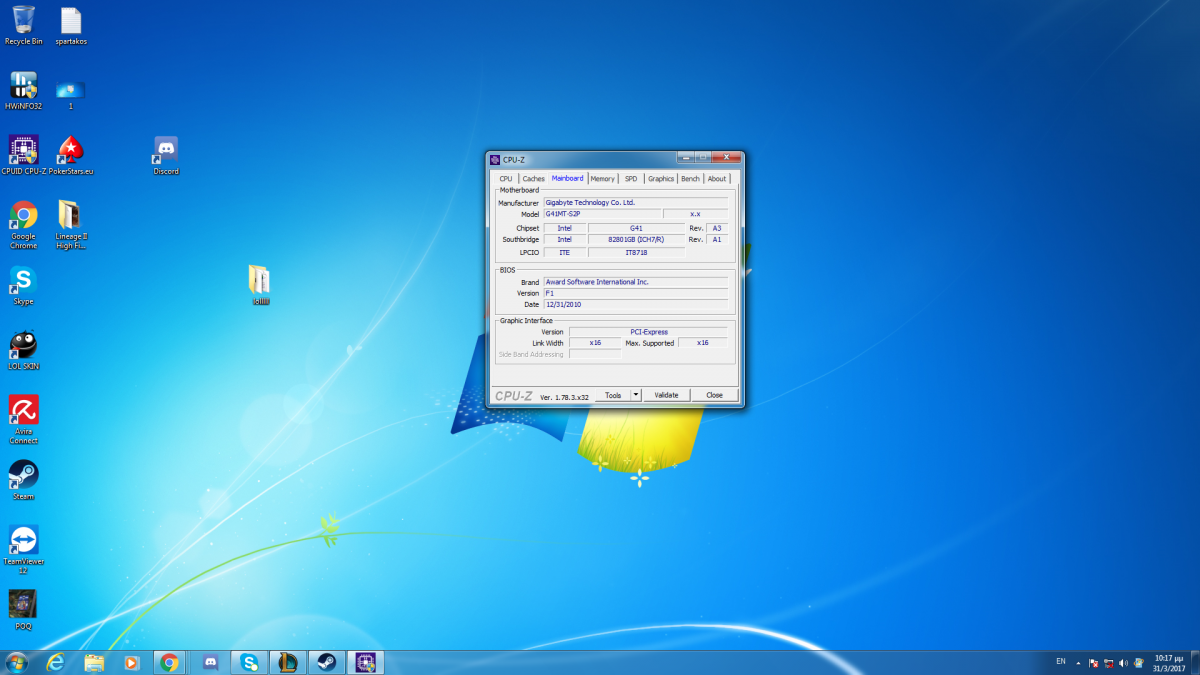
Task: Switch to the CPU tab in CPU-Z
Action: (x=506, y=179)
